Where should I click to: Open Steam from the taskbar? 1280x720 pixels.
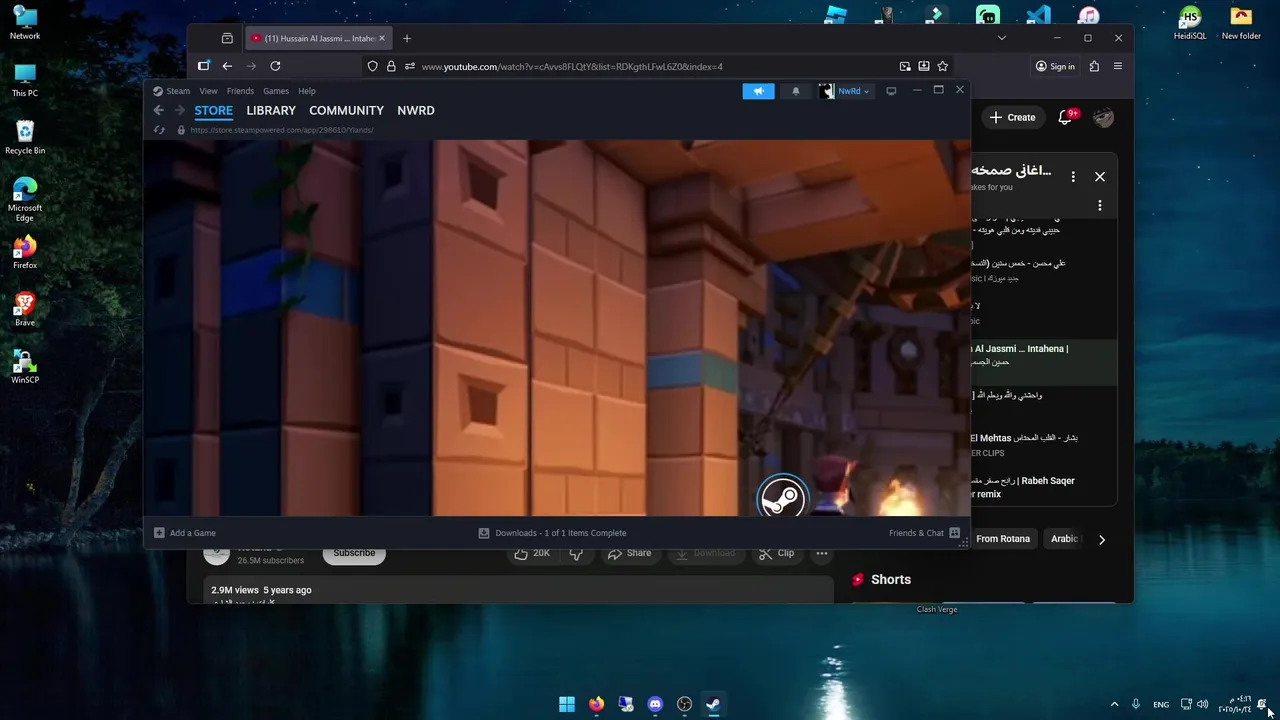(x=713, y=704)
